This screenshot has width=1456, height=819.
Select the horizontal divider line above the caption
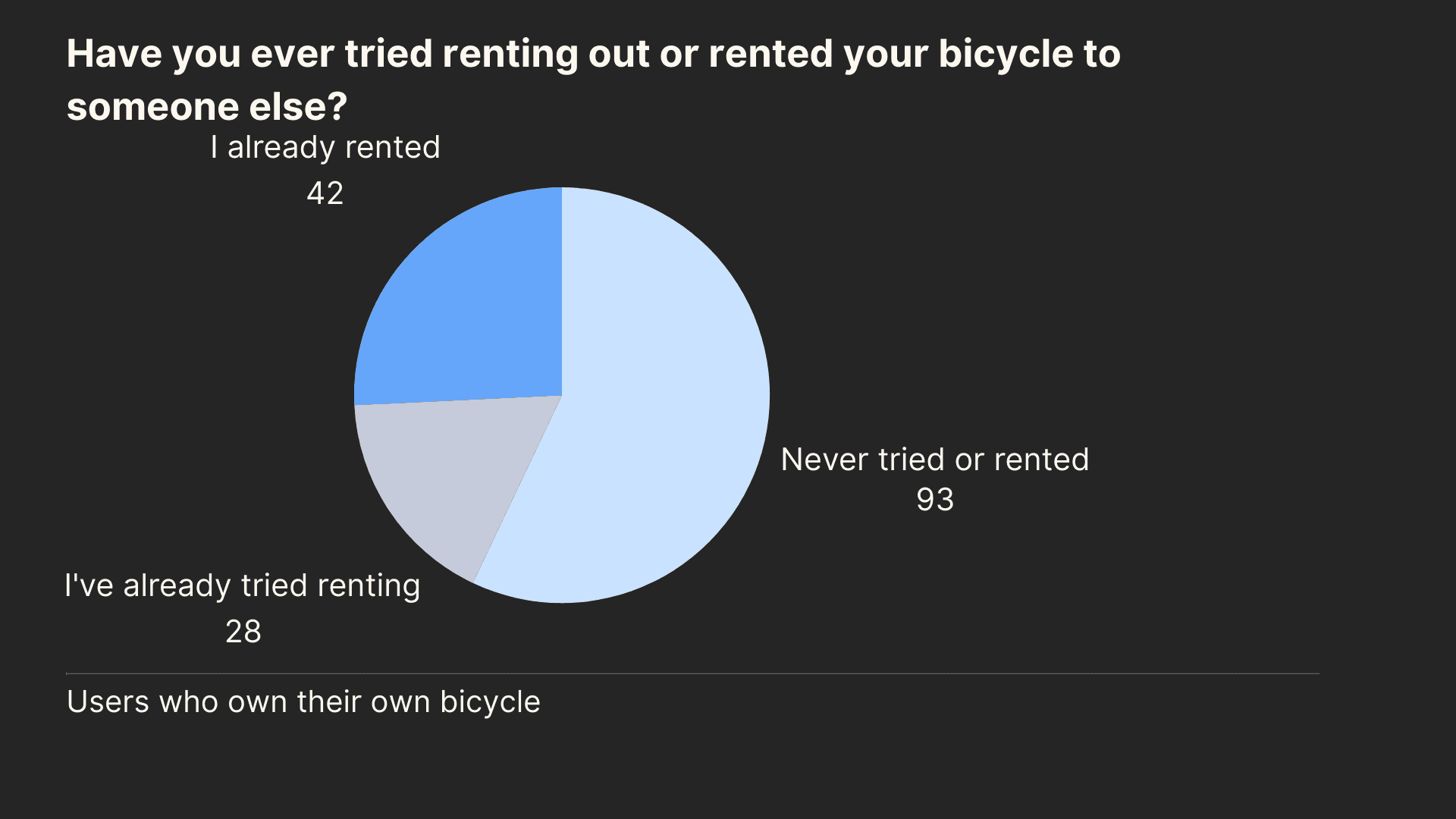click(692, 673)
